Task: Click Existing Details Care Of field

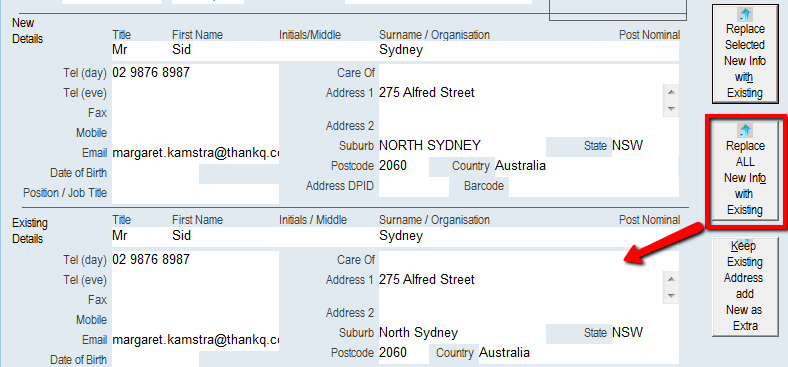Action: 529,260
